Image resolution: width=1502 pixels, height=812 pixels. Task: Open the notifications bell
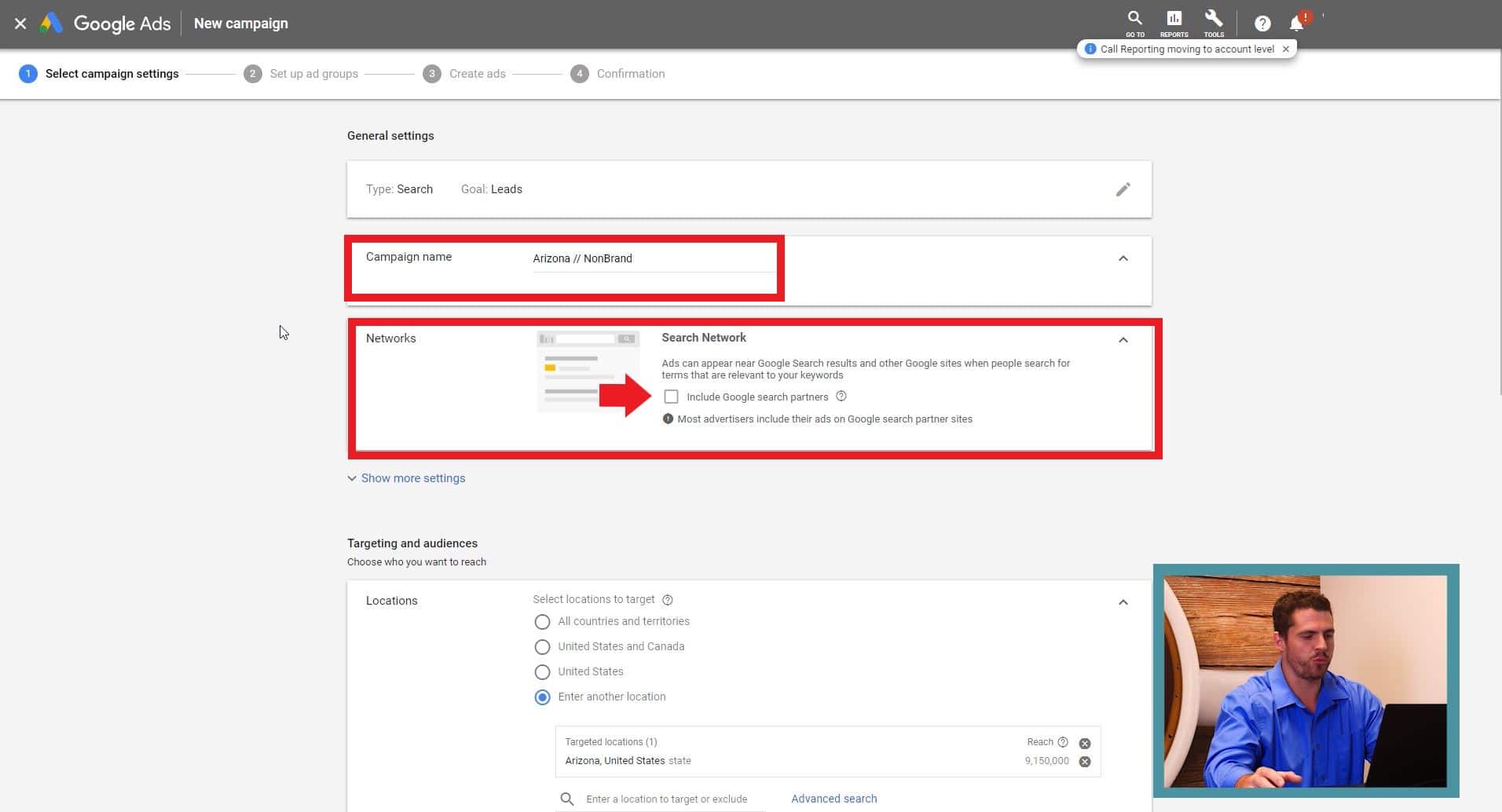click(1297, 23)
